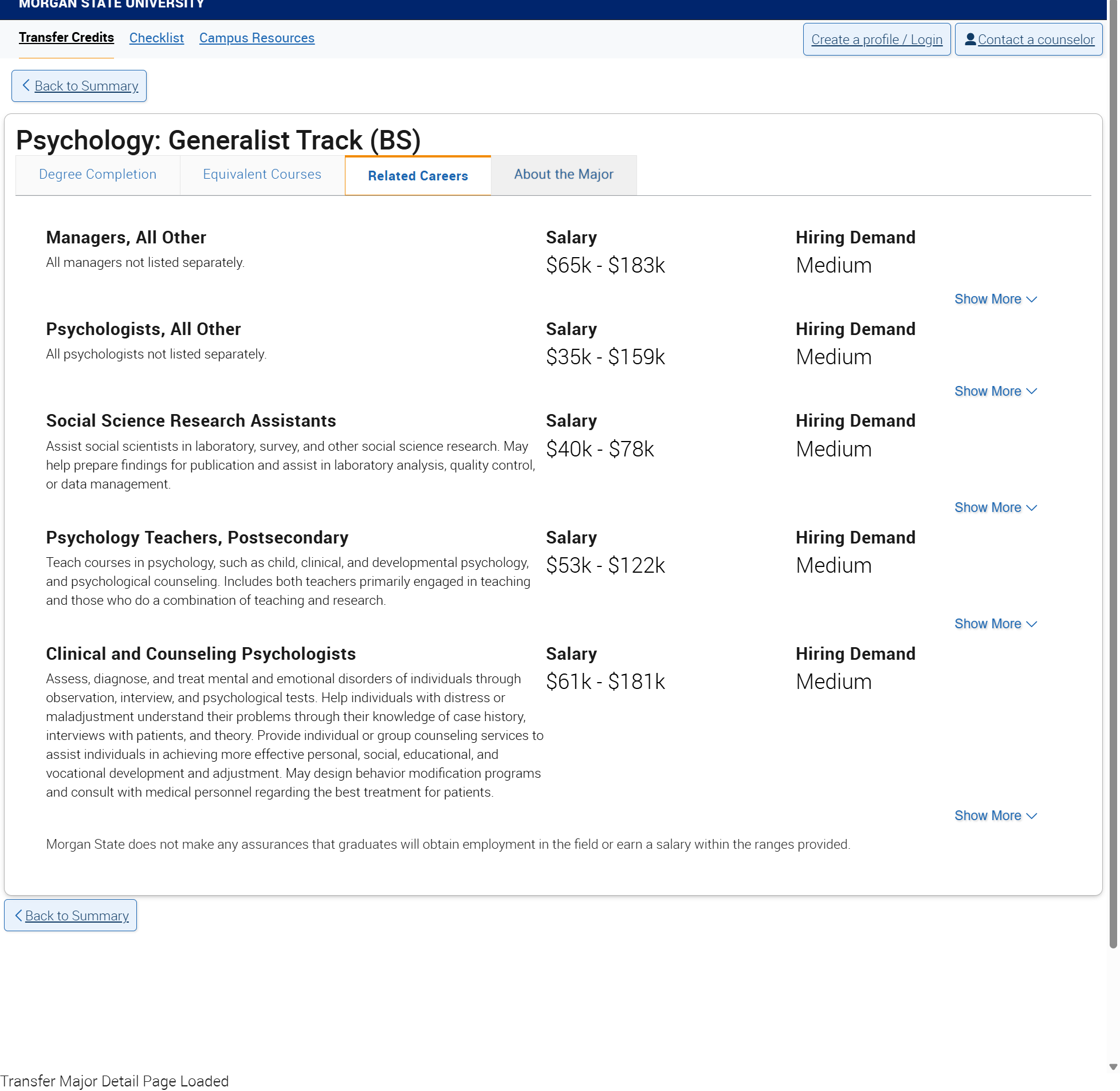Click the Psychologists, All Other career title
1120x1091 pixels.
(x=143, y=329)
